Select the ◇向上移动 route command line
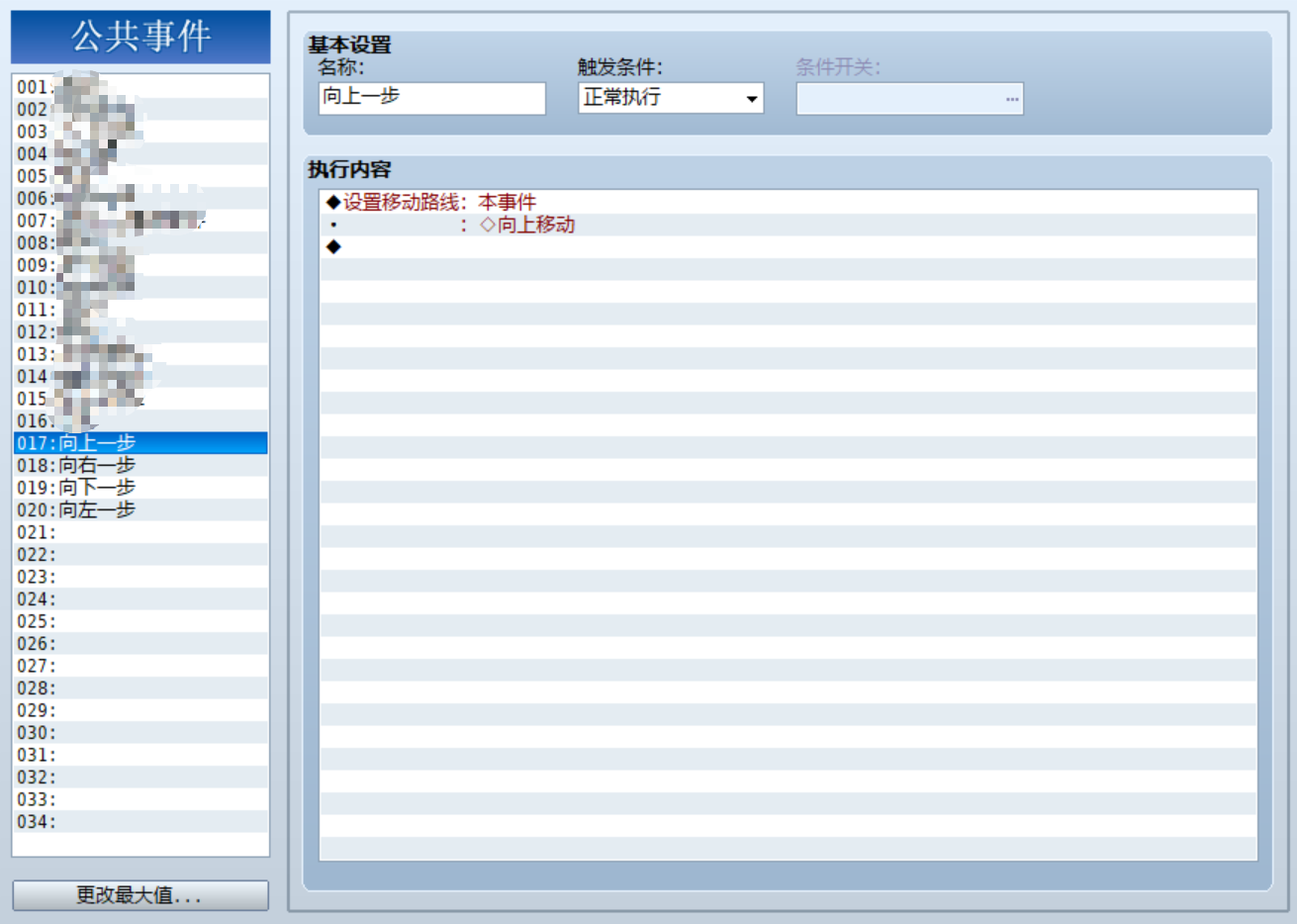The image size is (1297, 924). (x=788, y=225)
